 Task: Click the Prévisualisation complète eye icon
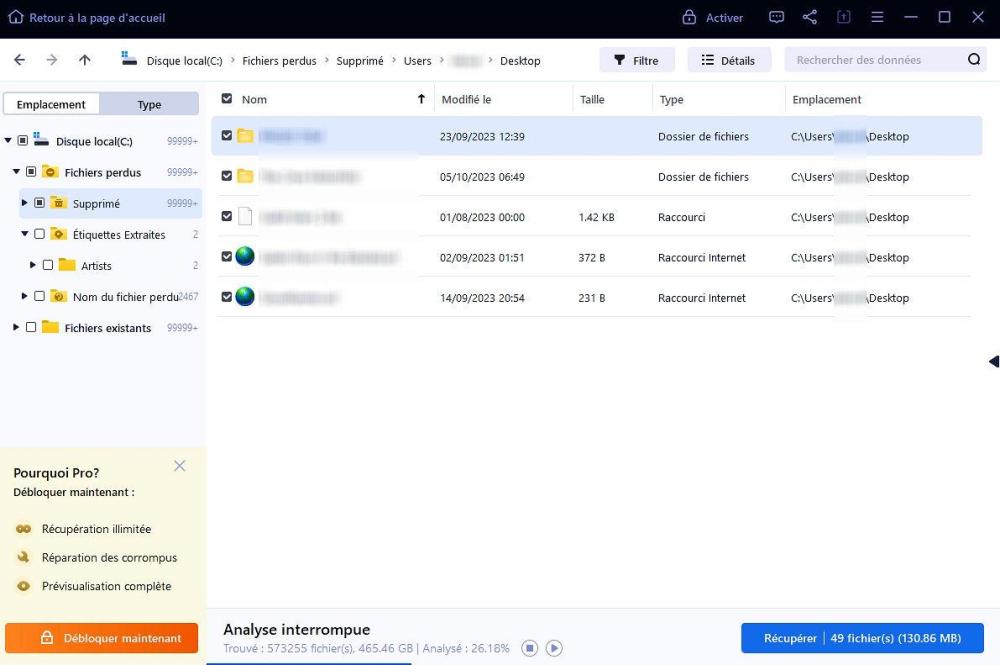[24, 586]
